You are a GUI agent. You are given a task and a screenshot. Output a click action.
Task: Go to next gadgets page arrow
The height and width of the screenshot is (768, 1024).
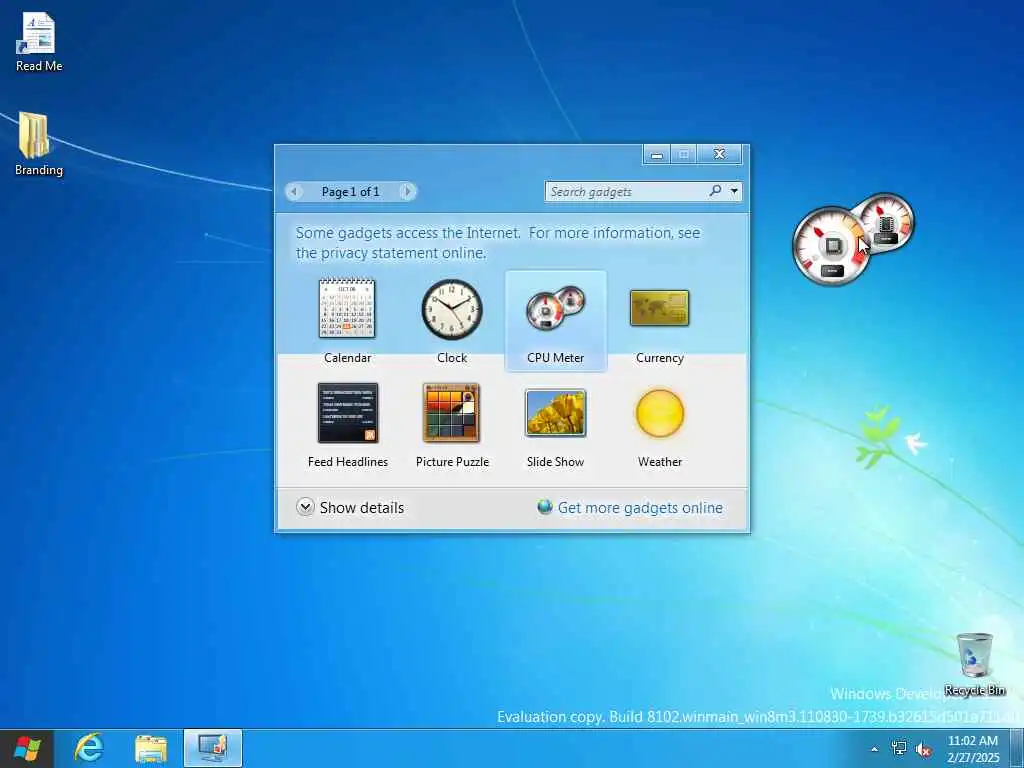click(x=408, y=191)
